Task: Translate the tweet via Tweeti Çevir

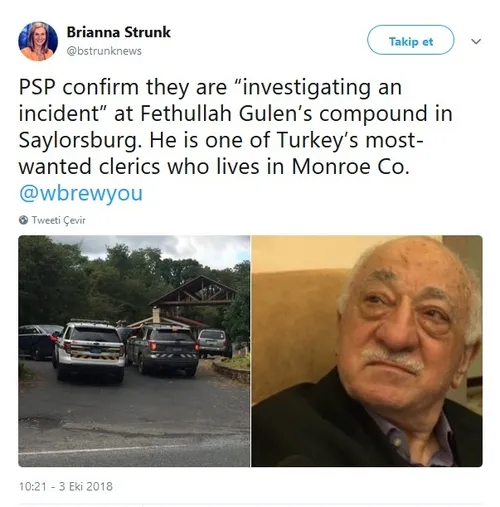Action: tap(58, 220)
